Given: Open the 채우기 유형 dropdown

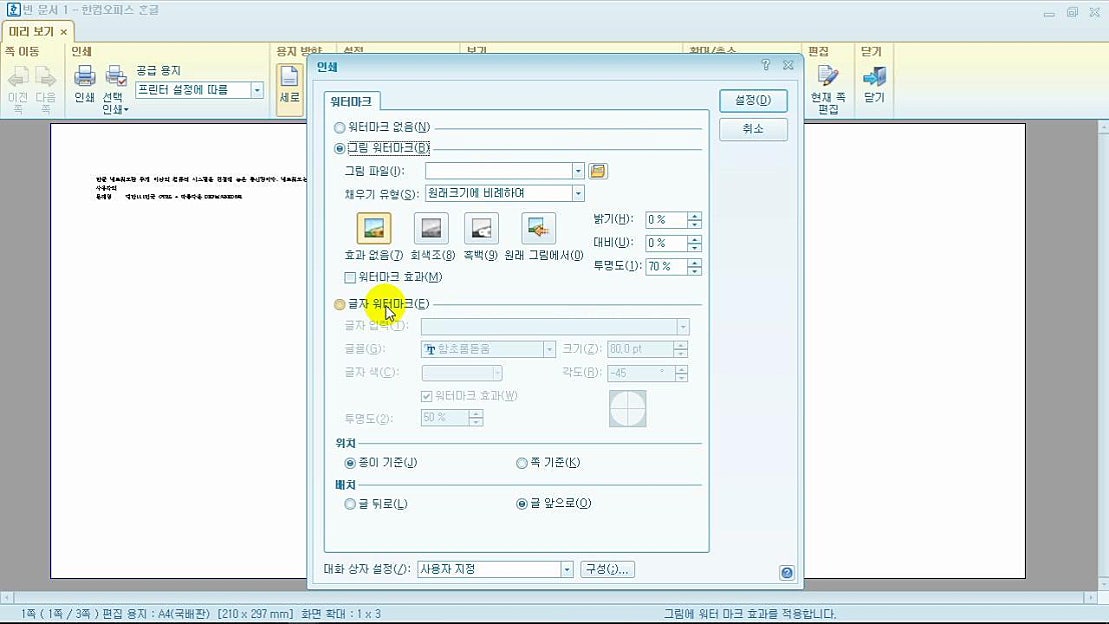Looking at the screenshot, I should click(x=577, y=192).
